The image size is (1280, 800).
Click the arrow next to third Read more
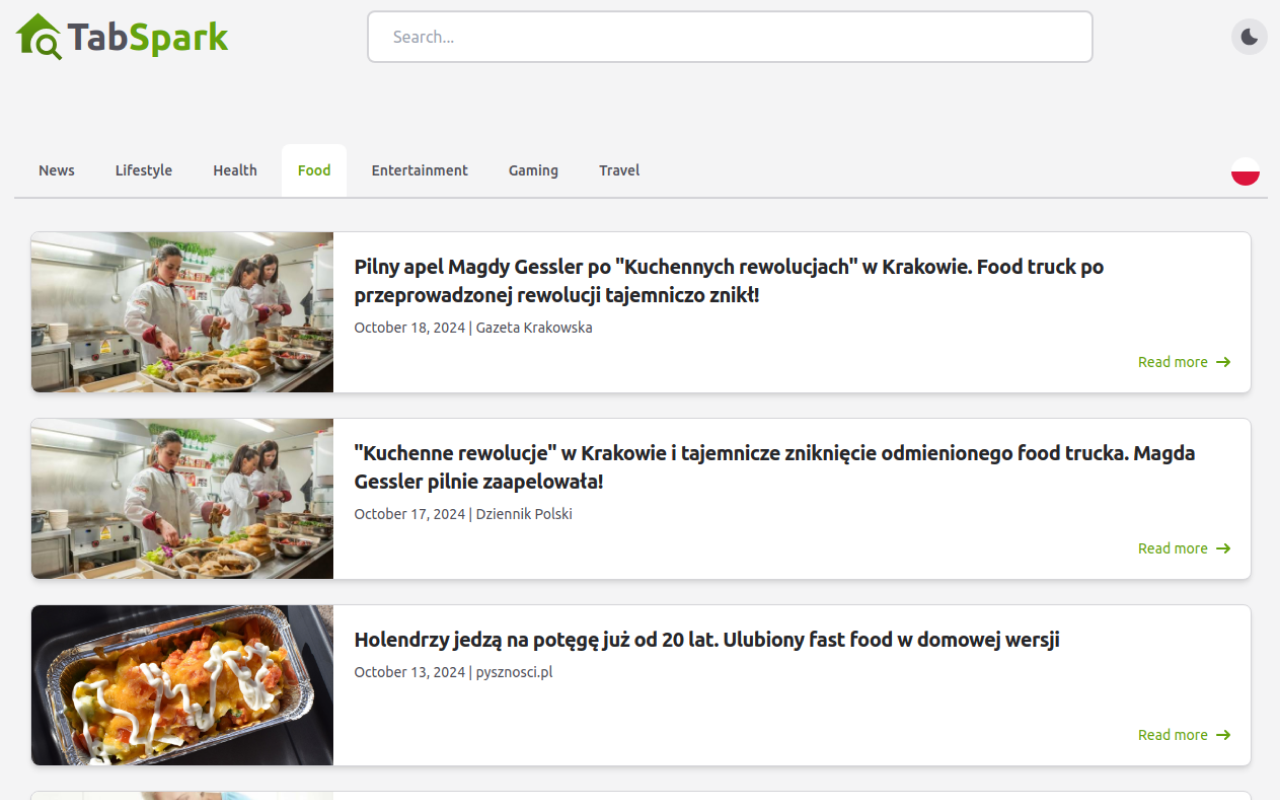tap(1222, 734)
